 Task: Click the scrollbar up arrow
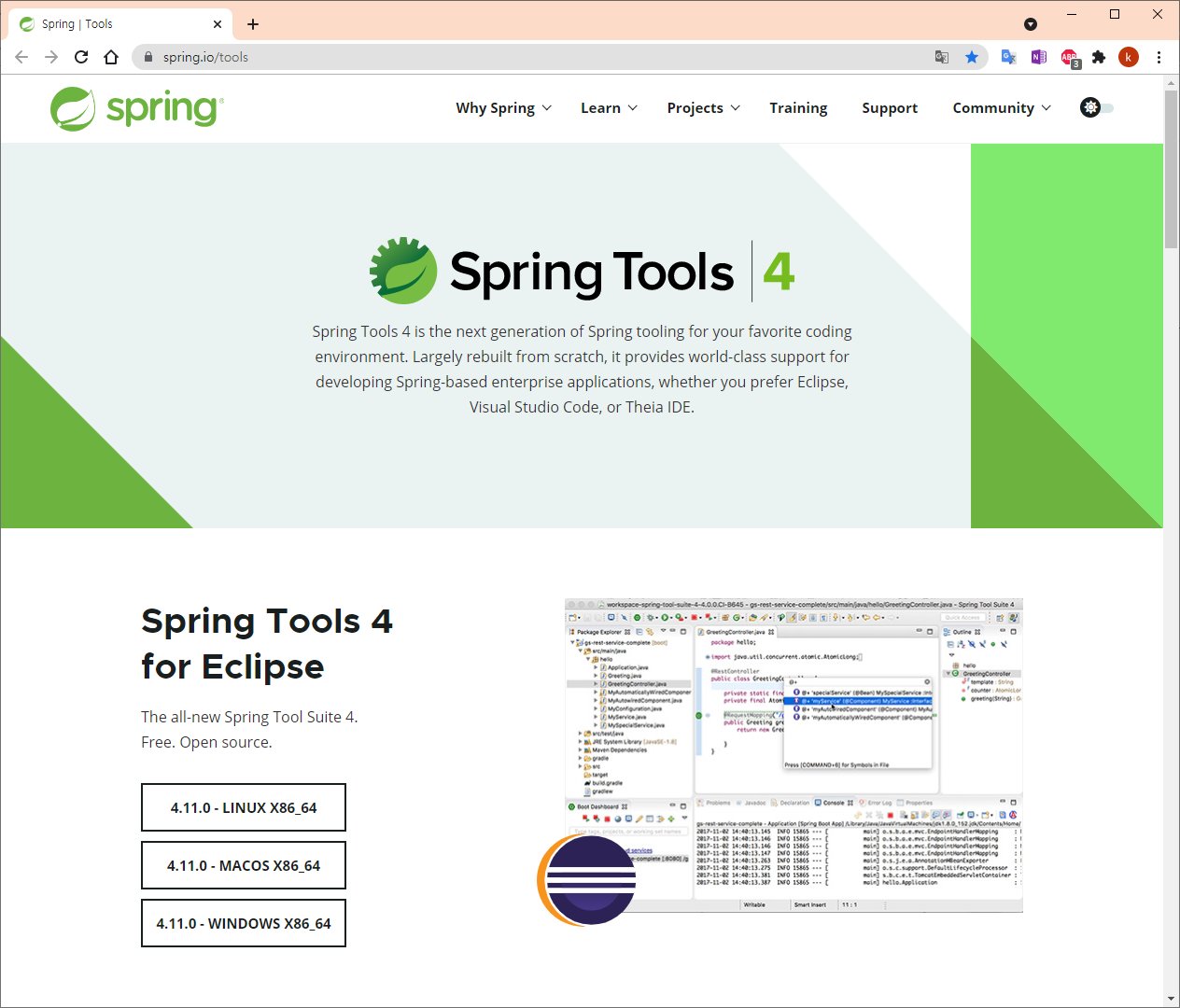(1172, 83)
